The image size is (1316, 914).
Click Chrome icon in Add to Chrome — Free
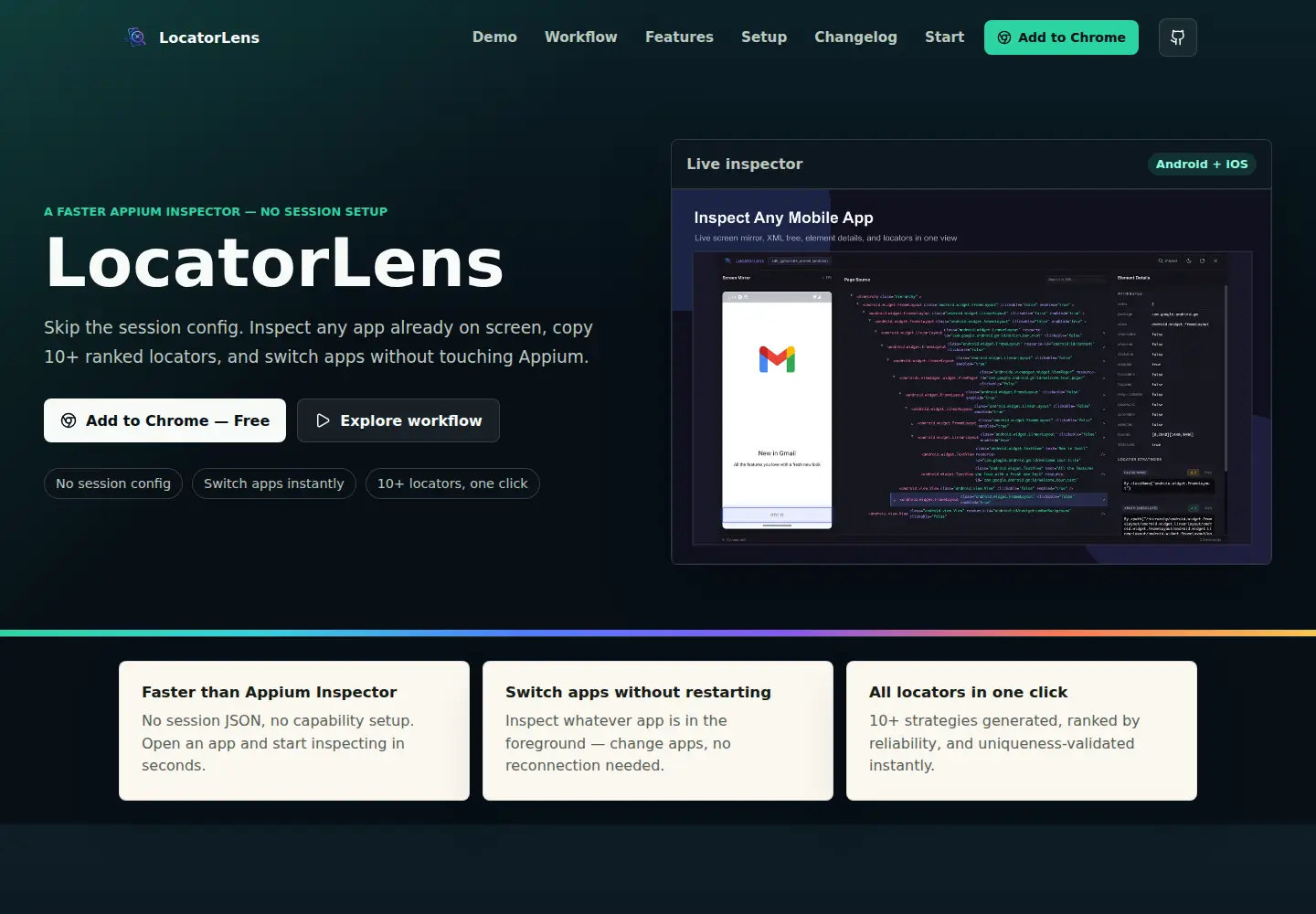coord(69,420)
